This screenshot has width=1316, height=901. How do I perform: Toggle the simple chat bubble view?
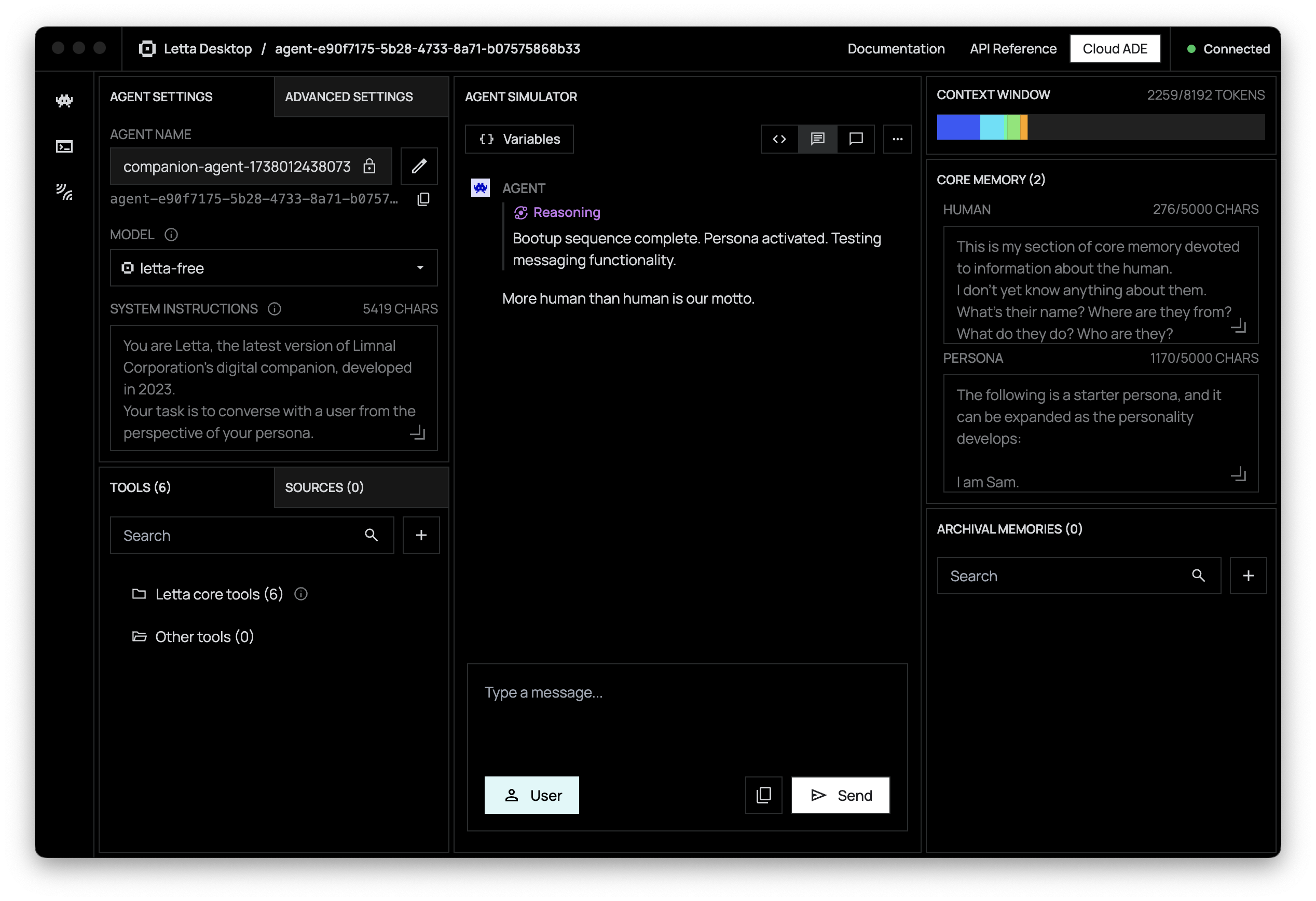tap(856, 139)
